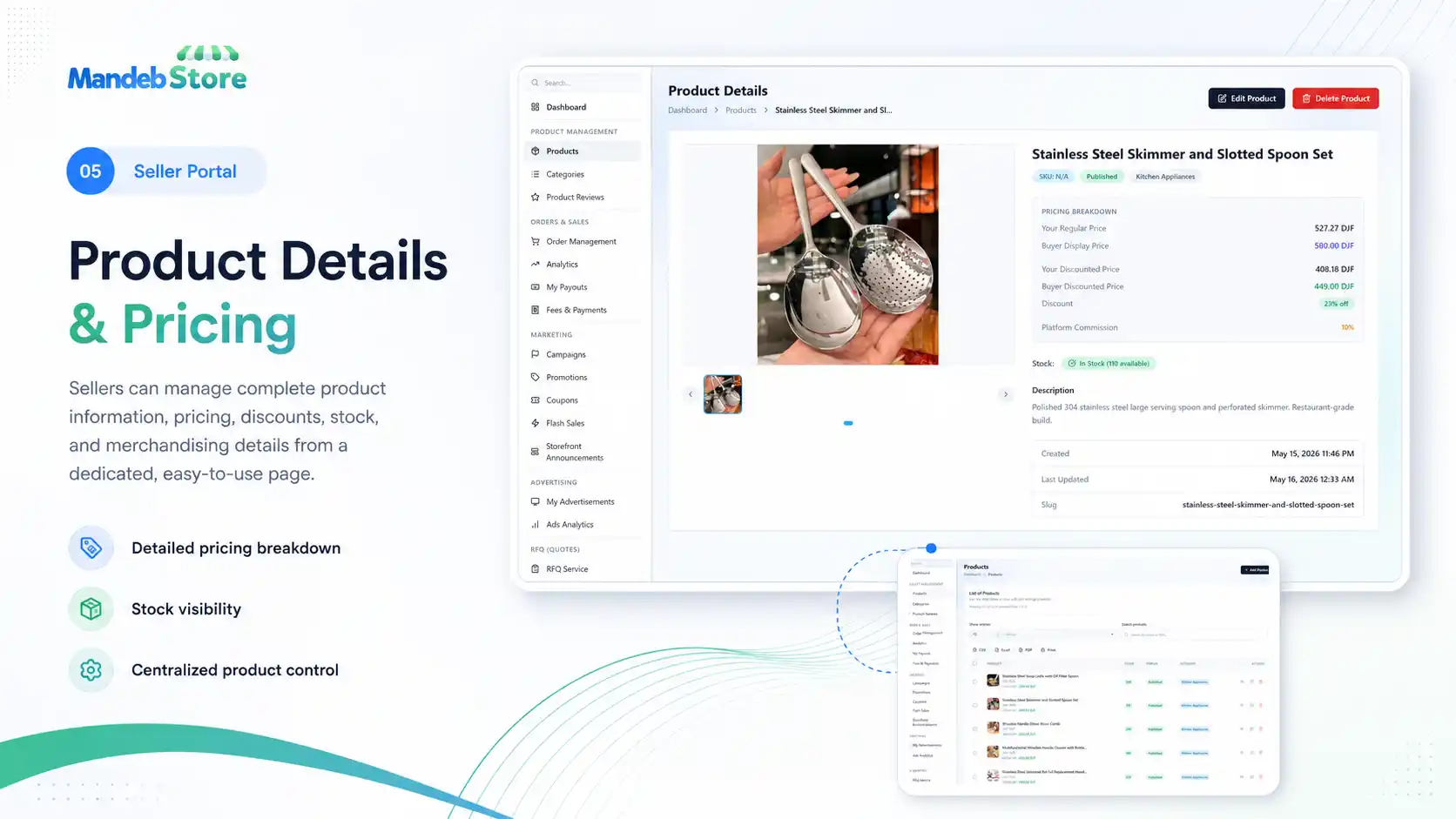Open the Dashboard menu item
Image resolution: width=1456 pixels, height=819 pixels.
(x=583, y=107)
